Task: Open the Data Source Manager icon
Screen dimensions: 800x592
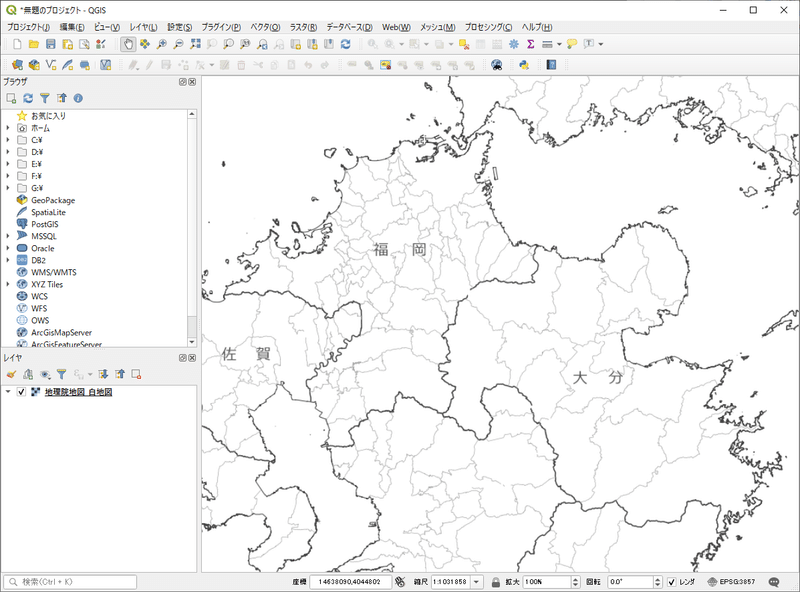Action: point(17,65)
